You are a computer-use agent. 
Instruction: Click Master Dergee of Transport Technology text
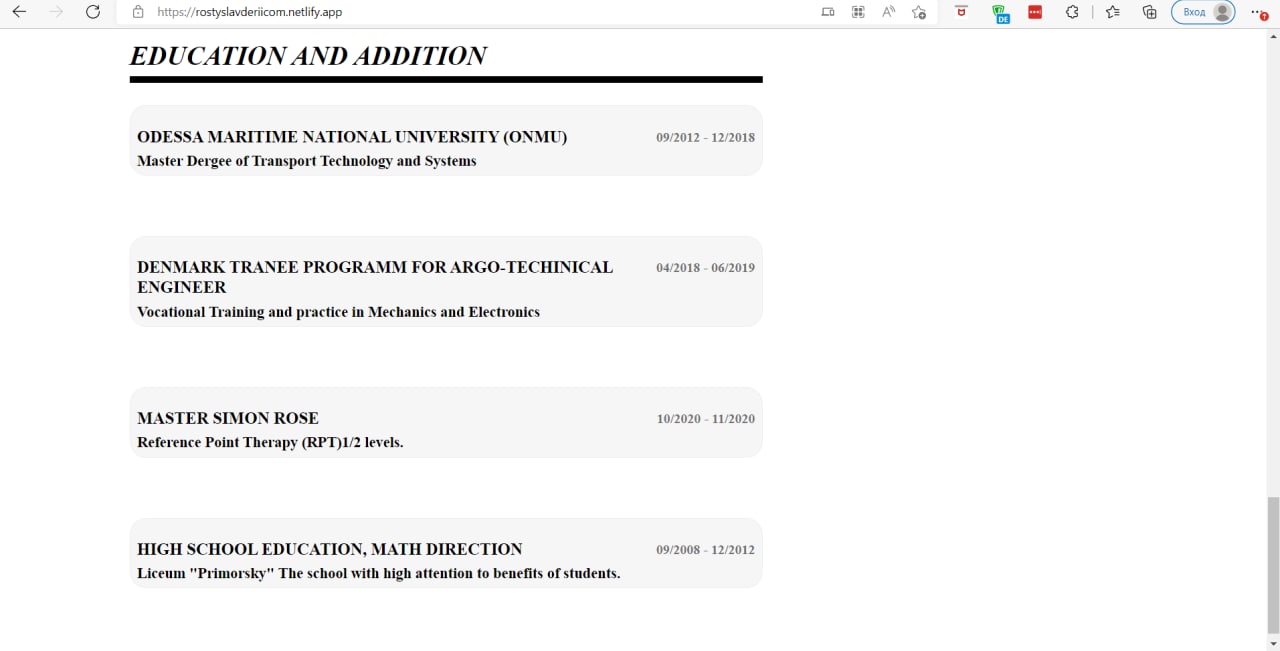click(307, 161)
